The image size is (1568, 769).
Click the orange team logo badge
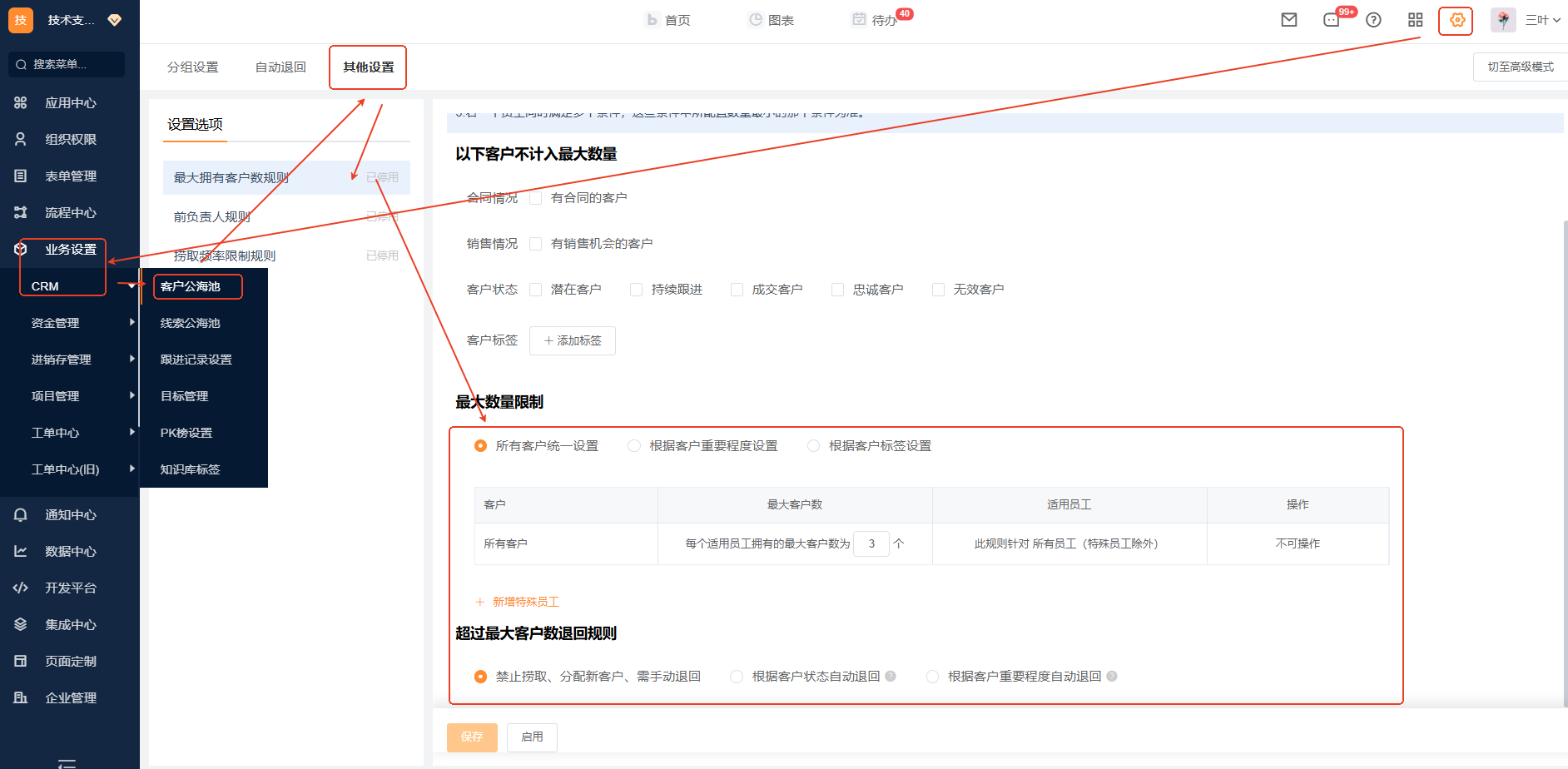(21, 20)
